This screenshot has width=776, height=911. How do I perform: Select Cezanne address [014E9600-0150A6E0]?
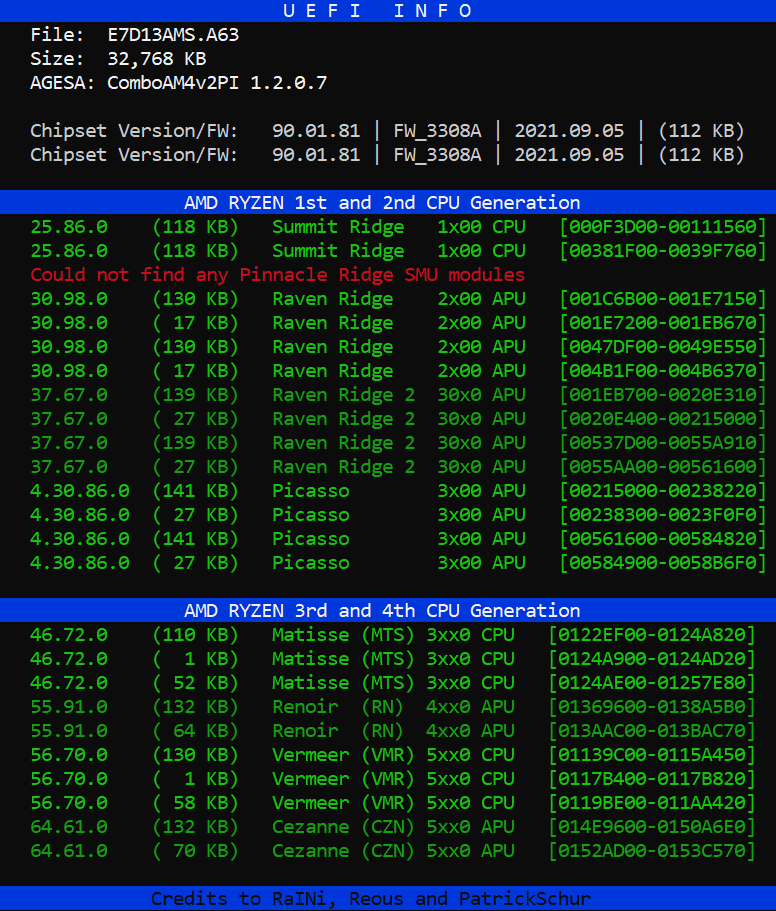click(x=652, y=827)
